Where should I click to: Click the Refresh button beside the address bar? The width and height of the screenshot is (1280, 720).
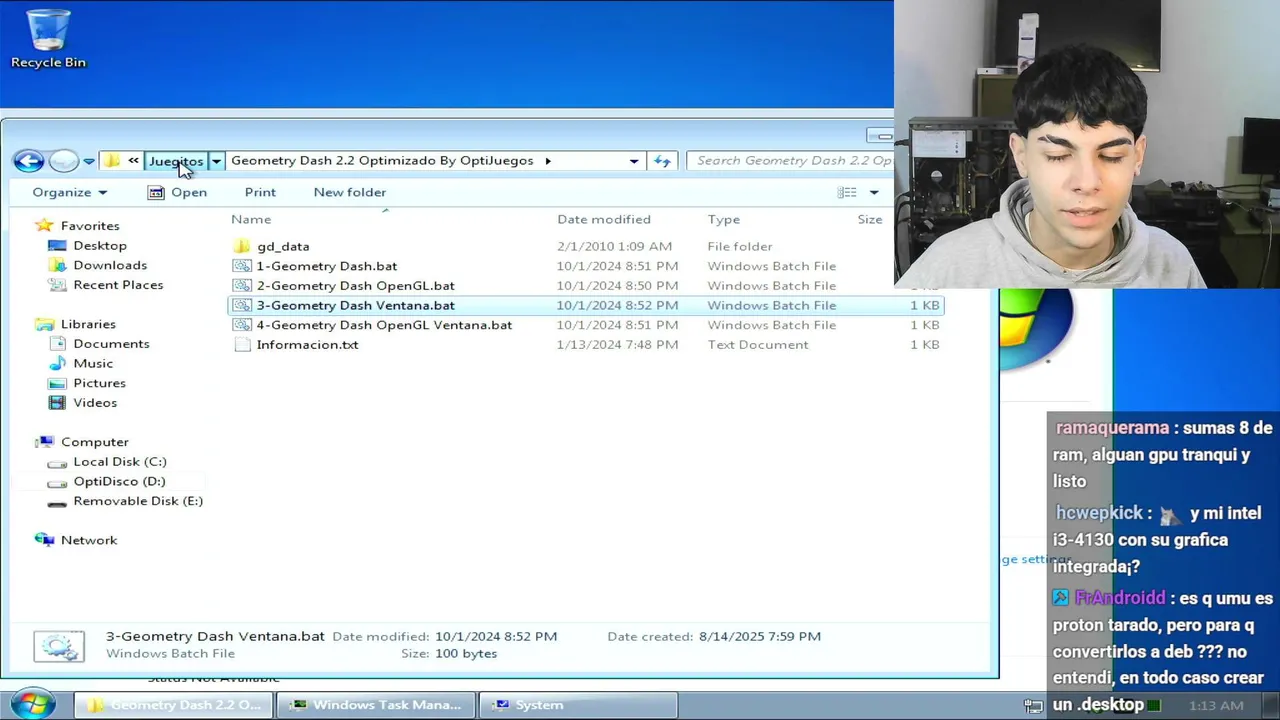(x=662, y=161)
